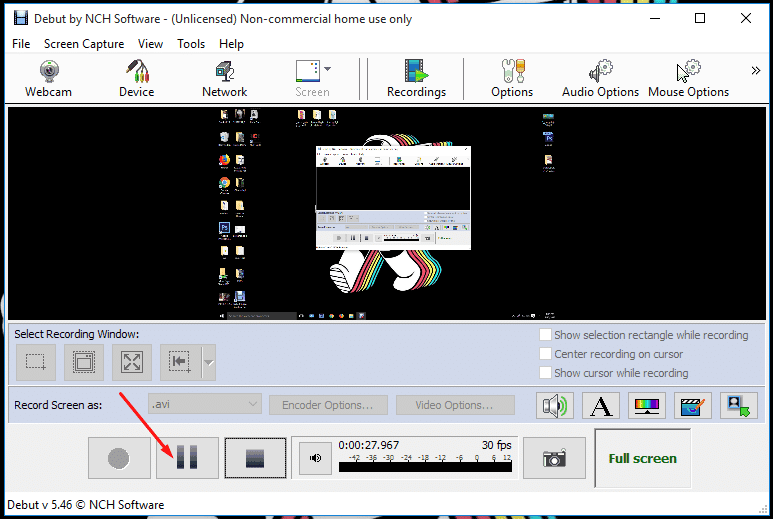
Task: Check center recording on cursor
Action: point(545,354)
